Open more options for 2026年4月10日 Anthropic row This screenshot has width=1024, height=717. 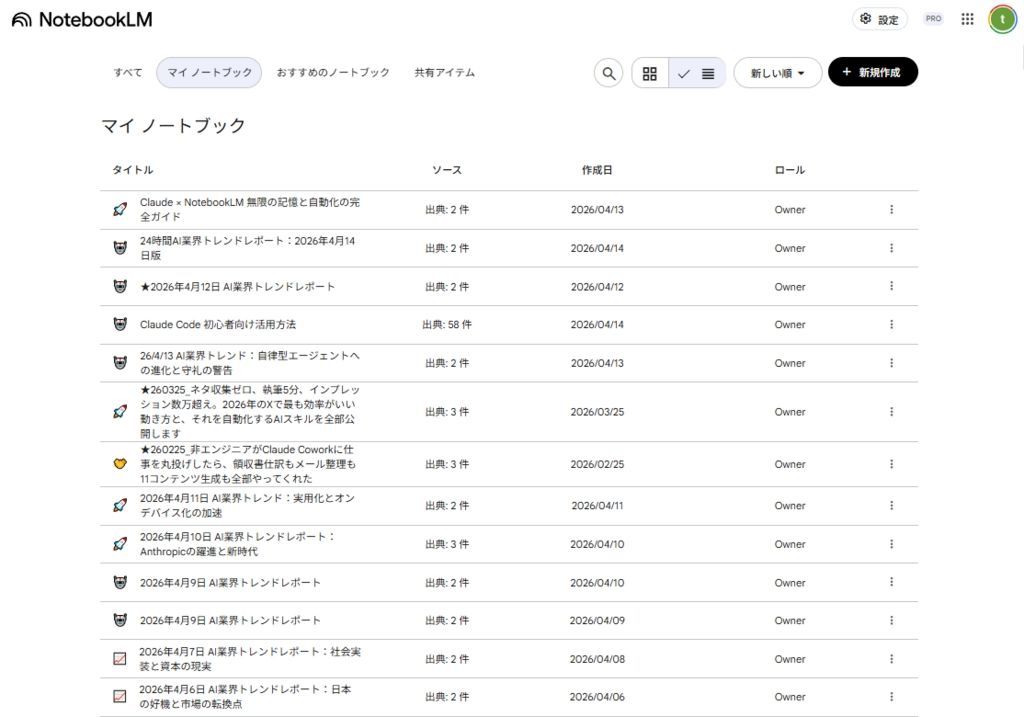point(891,544)
